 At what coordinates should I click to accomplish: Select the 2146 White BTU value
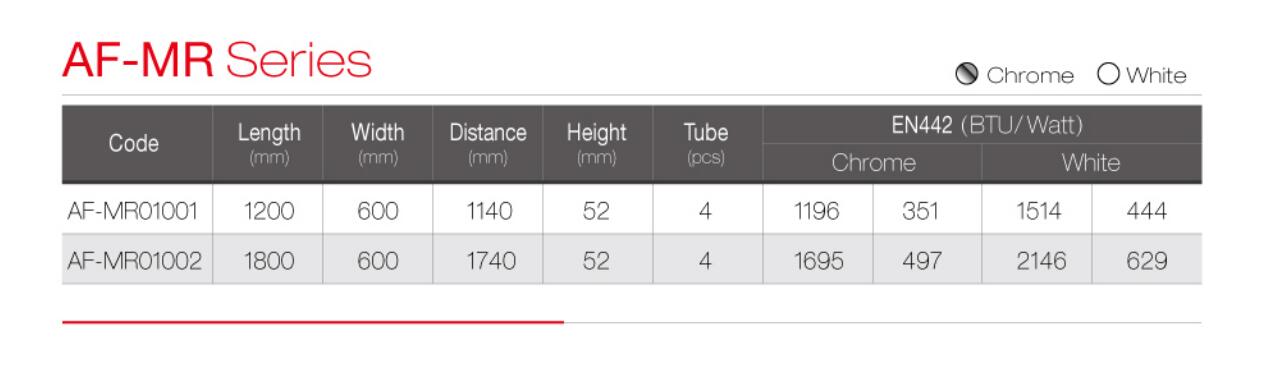click(1037, 259)
